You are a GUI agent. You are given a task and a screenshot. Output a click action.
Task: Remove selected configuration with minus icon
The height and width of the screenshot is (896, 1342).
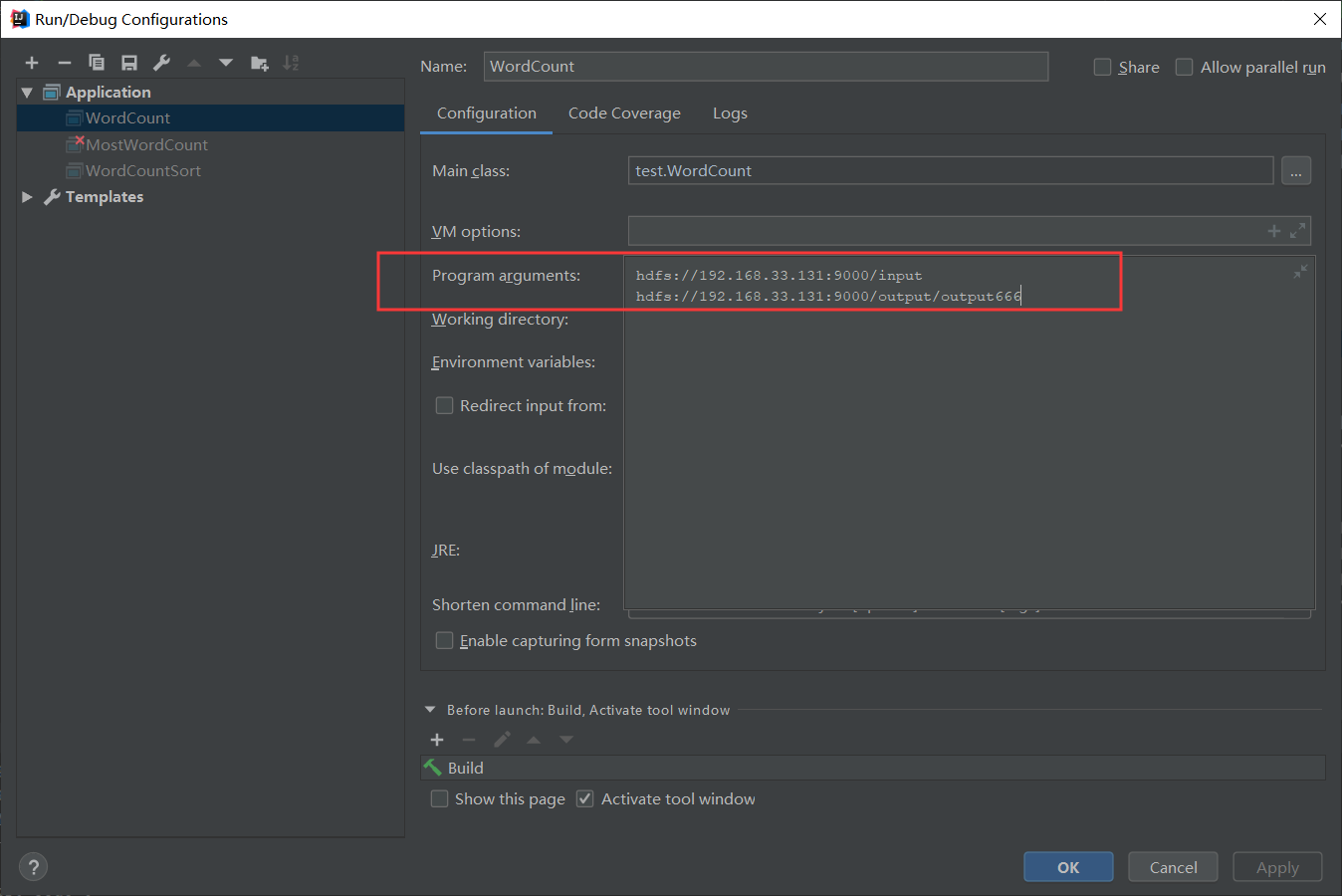pos(65,63)
